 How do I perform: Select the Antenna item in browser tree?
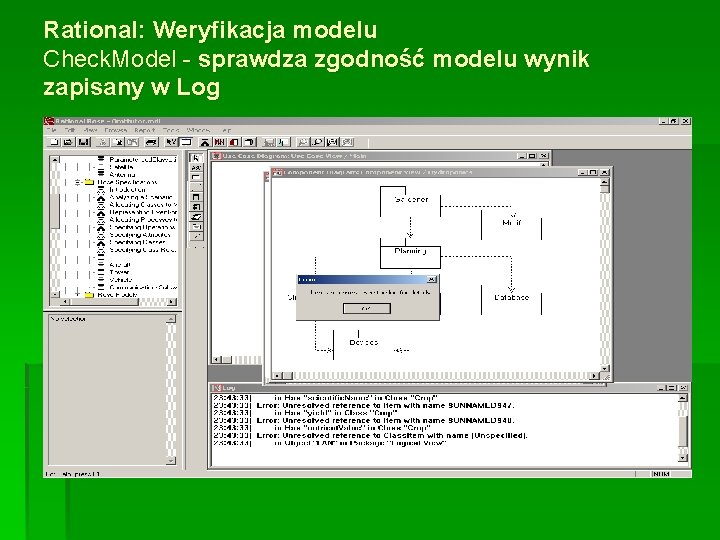[x=123, y=174]
